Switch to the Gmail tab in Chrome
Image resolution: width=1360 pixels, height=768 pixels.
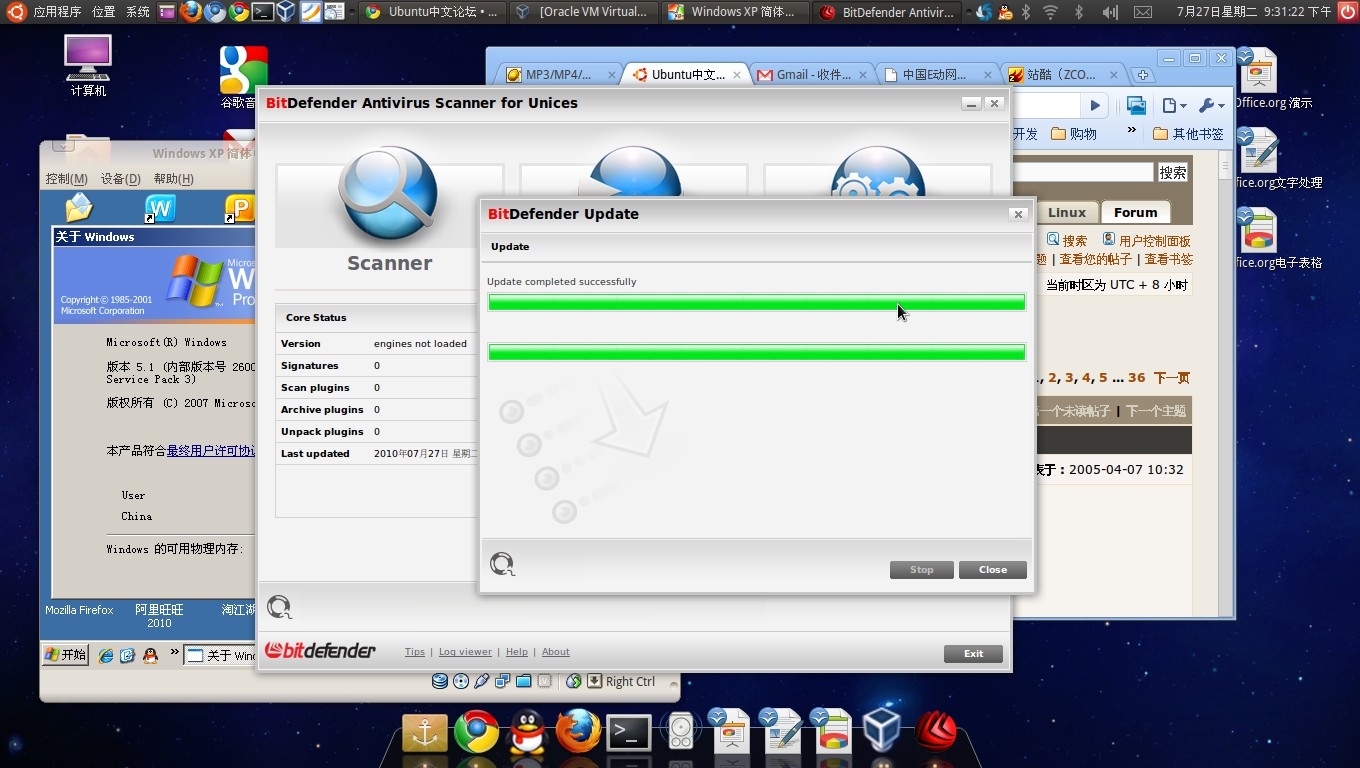[814, 74]
